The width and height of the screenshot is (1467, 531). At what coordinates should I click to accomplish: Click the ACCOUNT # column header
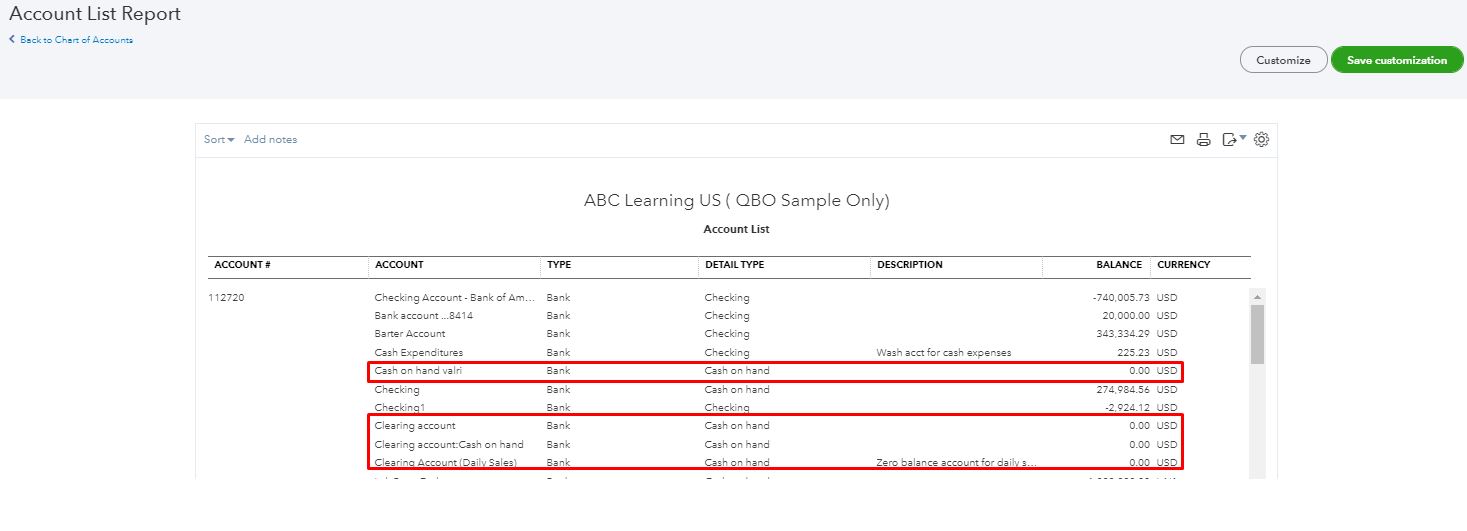[x=243, y=265]
